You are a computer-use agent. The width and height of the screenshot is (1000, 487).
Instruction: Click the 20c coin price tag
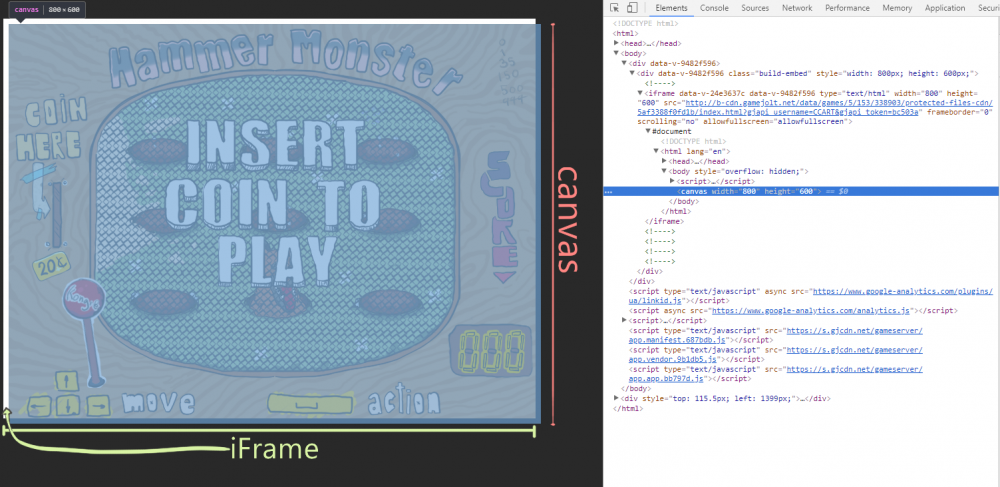click(54, 266)
